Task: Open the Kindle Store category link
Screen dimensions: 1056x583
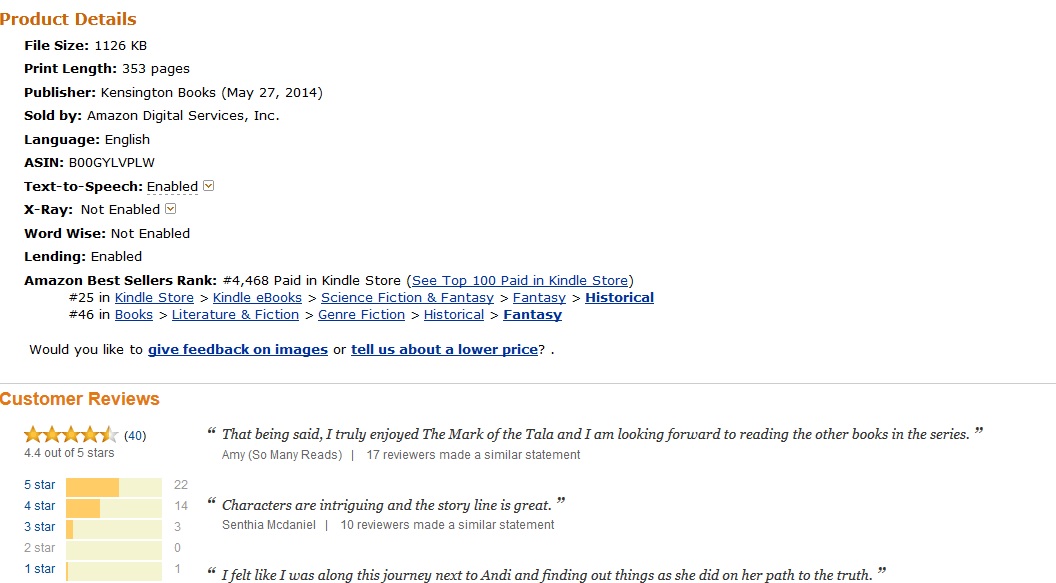Action: click(x=154, y=298)
